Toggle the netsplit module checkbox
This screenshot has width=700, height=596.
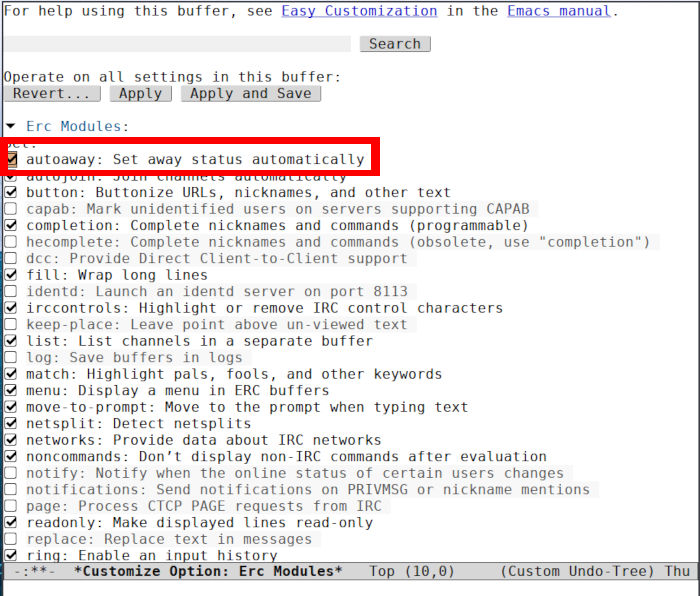pyautogui.click(x=11, y=424)
